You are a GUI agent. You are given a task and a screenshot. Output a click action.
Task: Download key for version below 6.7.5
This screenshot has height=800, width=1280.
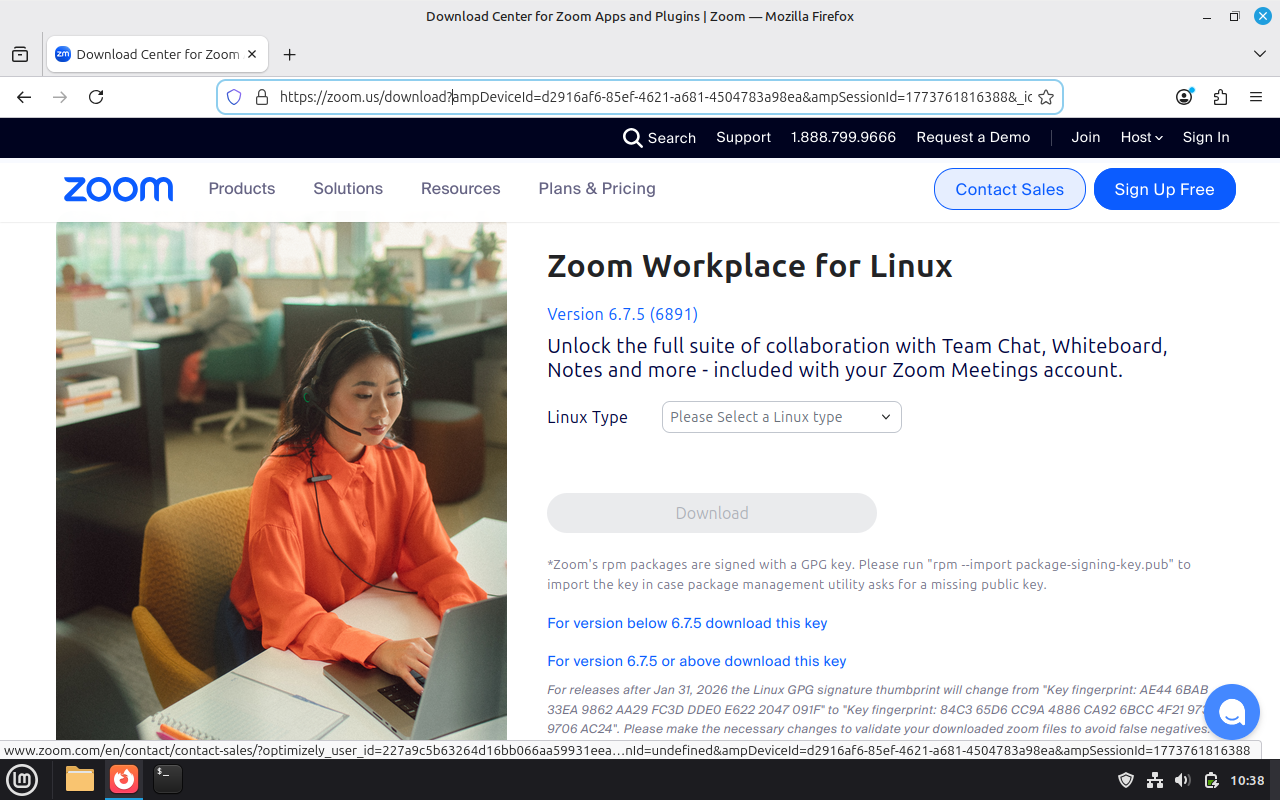click(687, 623)
